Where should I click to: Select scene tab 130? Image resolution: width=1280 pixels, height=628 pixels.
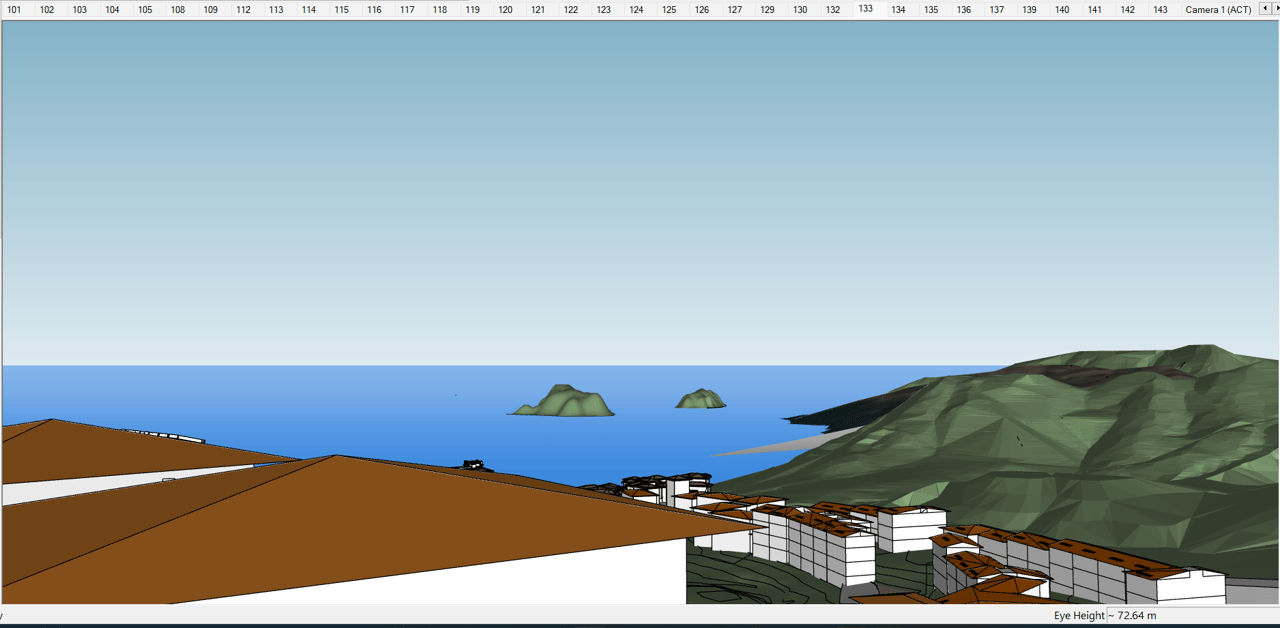point(800,10)
